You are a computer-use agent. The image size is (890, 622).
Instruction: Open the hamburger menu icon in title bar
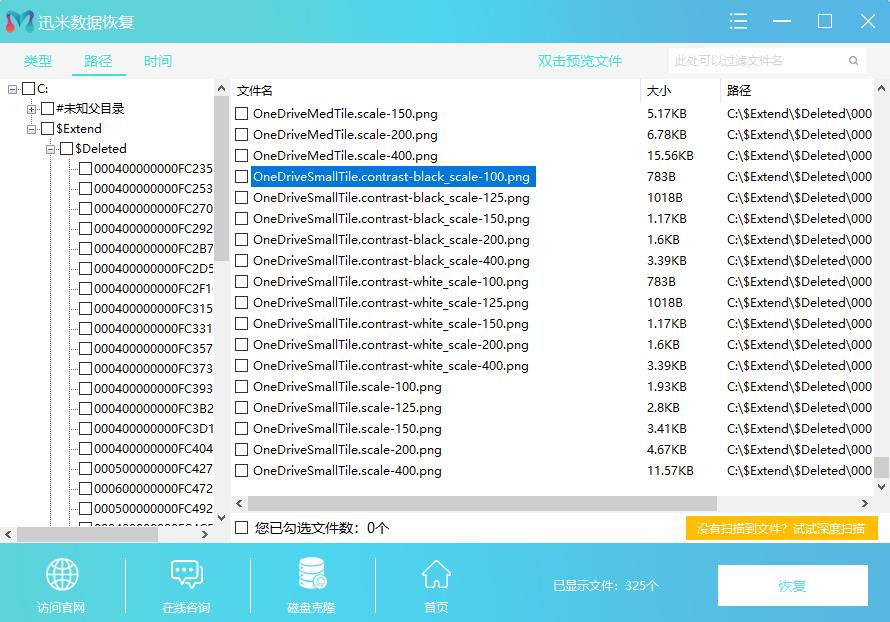[738, 21]
